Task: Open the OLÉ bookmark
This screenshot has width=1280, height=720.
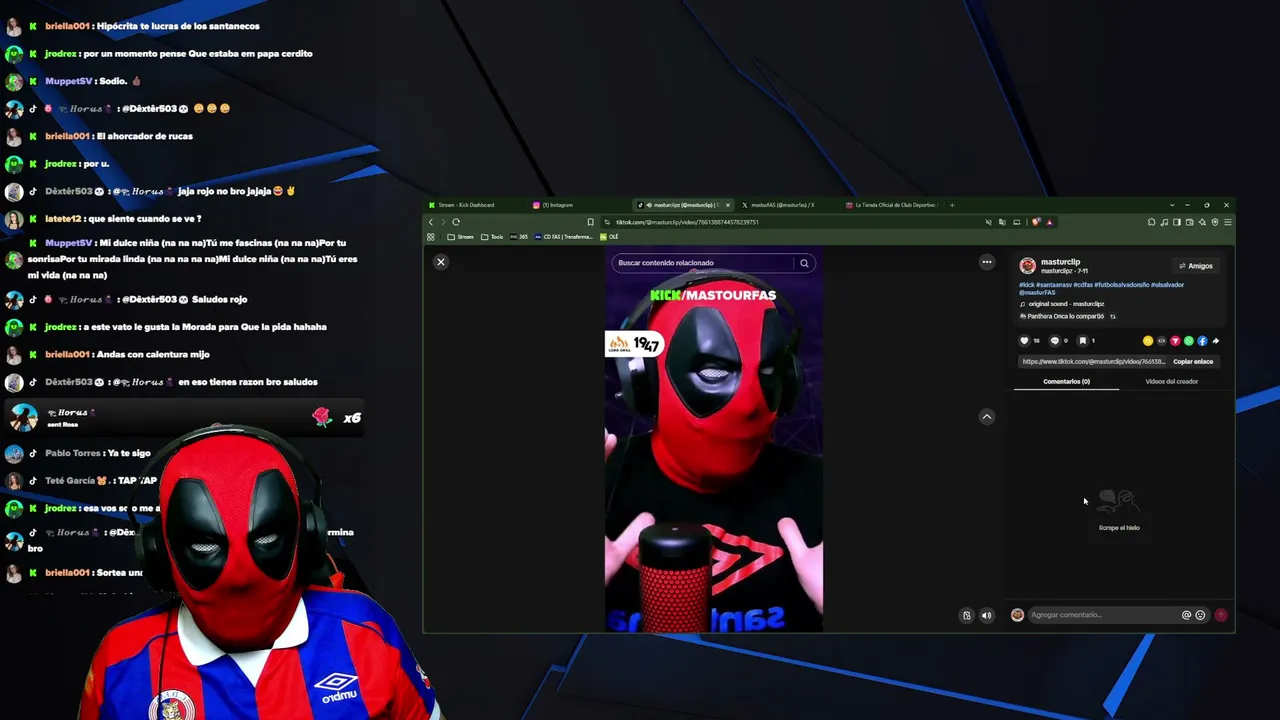Action: tap(609, 237)
